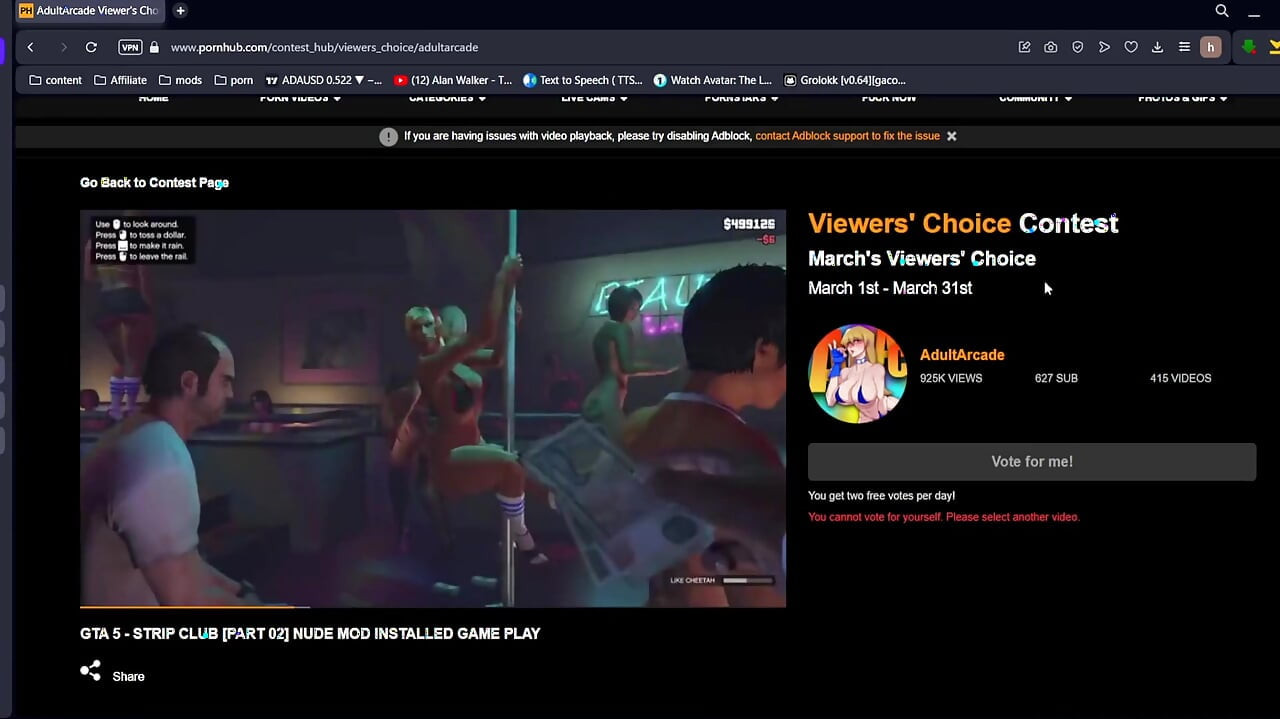Viewport: 1280px width, 719px height.
Task: Take a snapshot with the camera icon
Action: 1051,47
